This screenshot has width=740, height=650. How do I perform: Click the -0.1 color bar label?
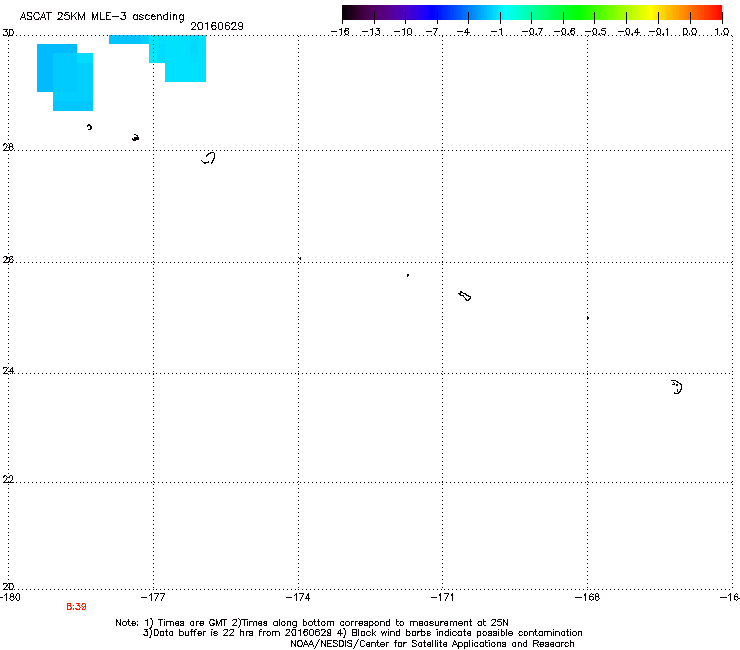pyautogui.click(x=659, y=32)
